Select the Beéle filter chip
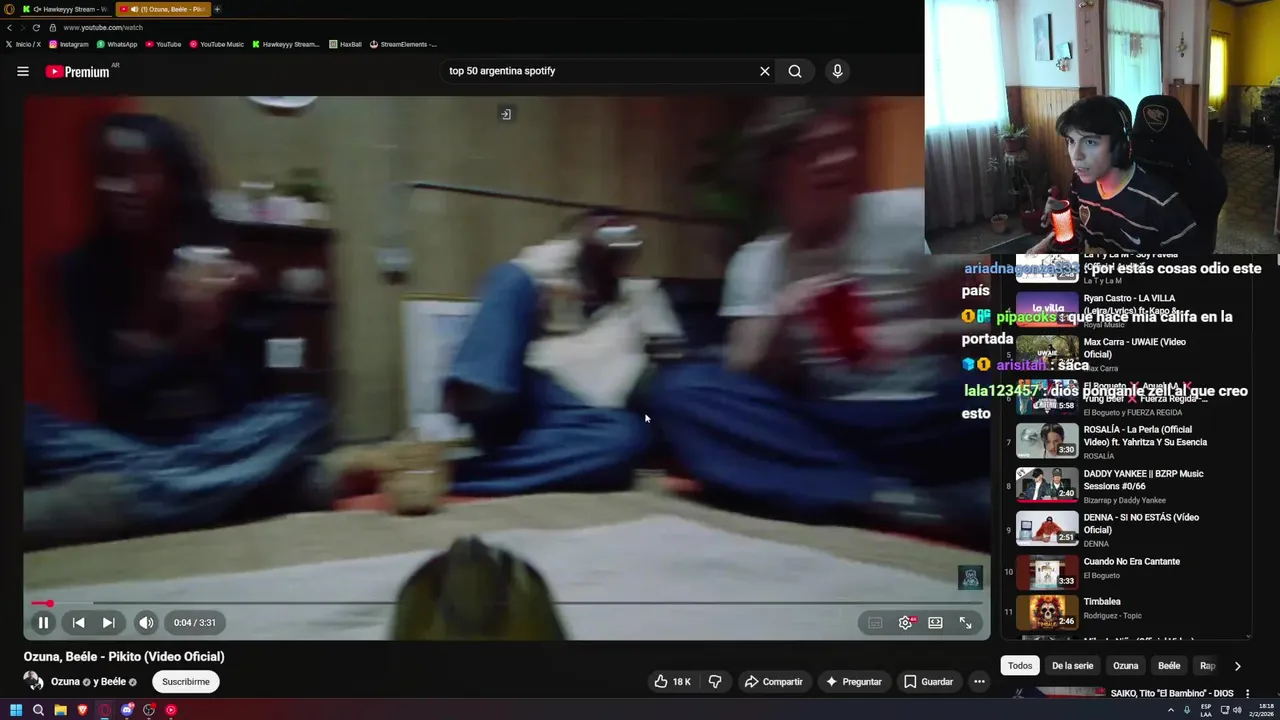The width and height of the screenshot is (1280, 720). click(x=1169, y=666)
